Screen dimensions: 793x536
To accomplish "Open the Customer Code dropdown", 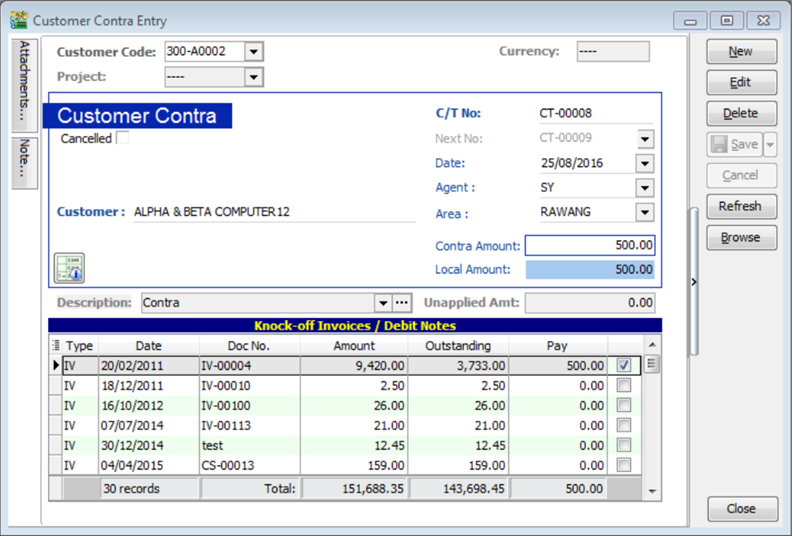I will pyautogui.click(x=253, y=52).
